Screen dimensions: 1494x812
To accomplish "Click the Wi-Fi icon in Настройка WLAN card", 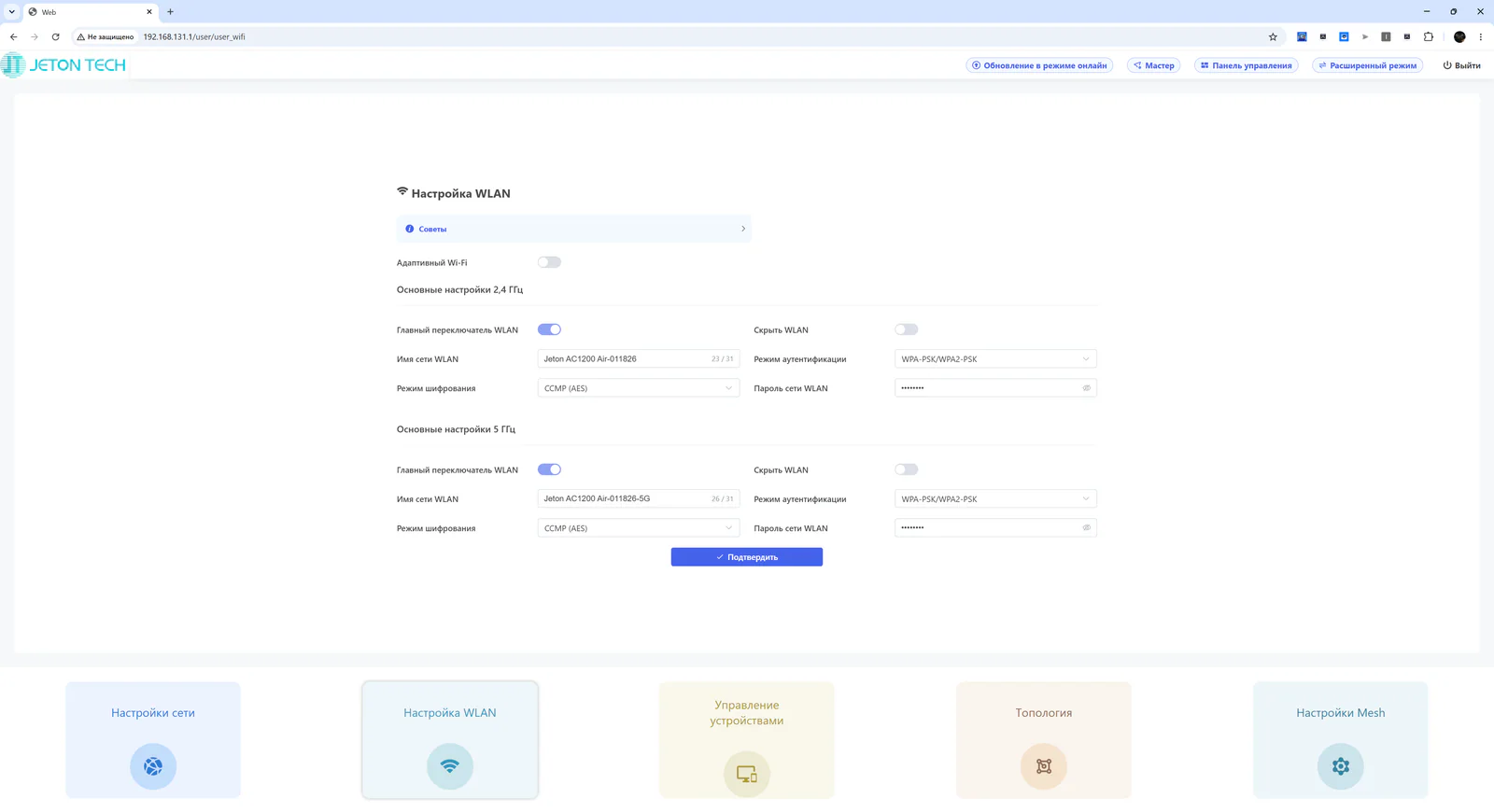I will pos(450,766).
